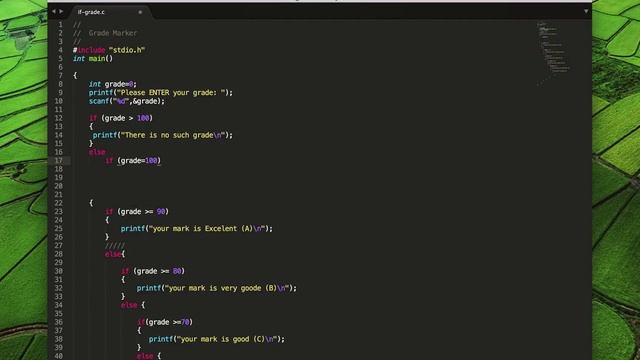Open the tab list dropdown arrow
Viewport: 640px width, 360px height.
coord(586,11)
